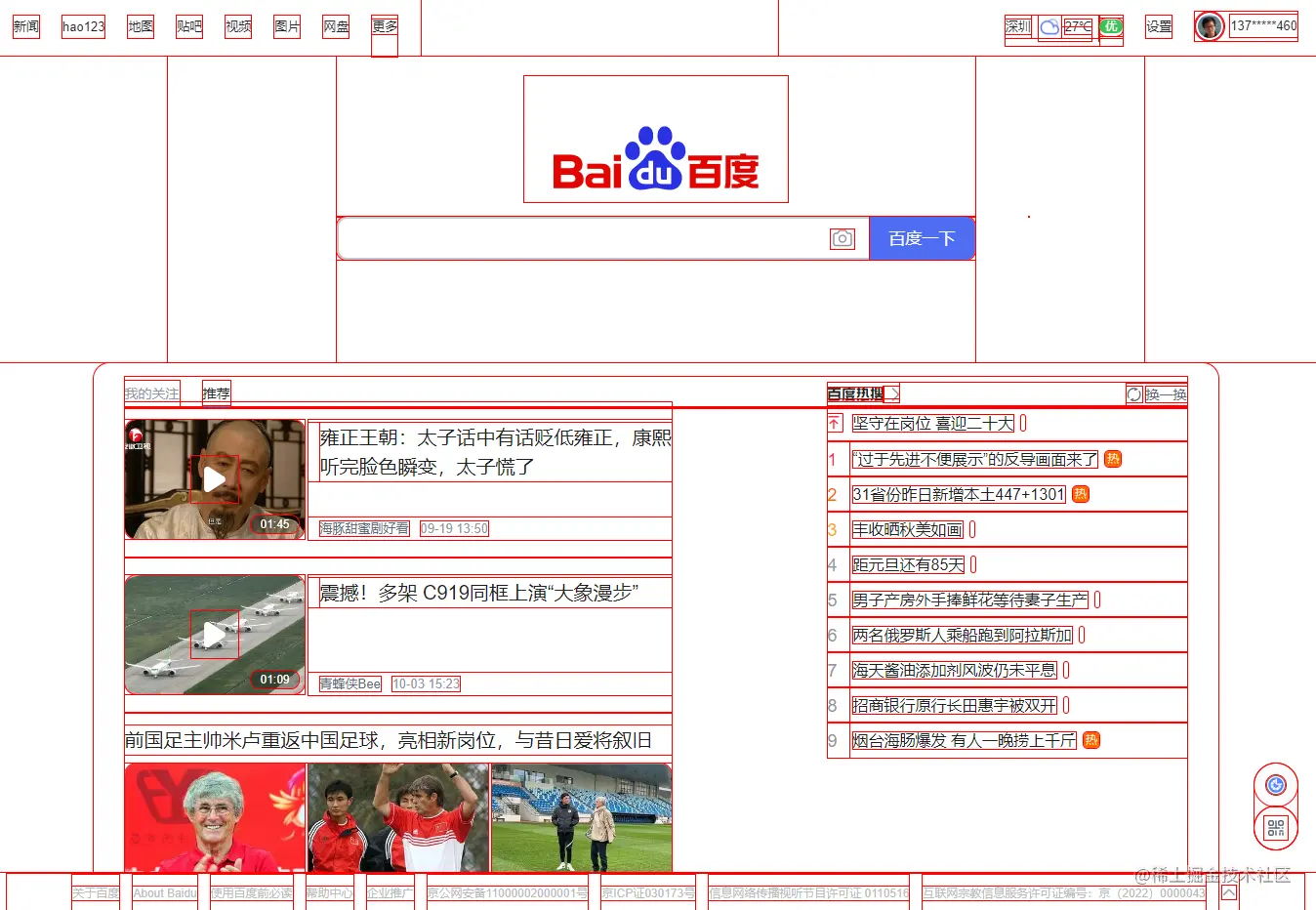This screenshot has width=1316, height=910.
Task: Open hot search 招商银行原行长
Action: point(954,705)
